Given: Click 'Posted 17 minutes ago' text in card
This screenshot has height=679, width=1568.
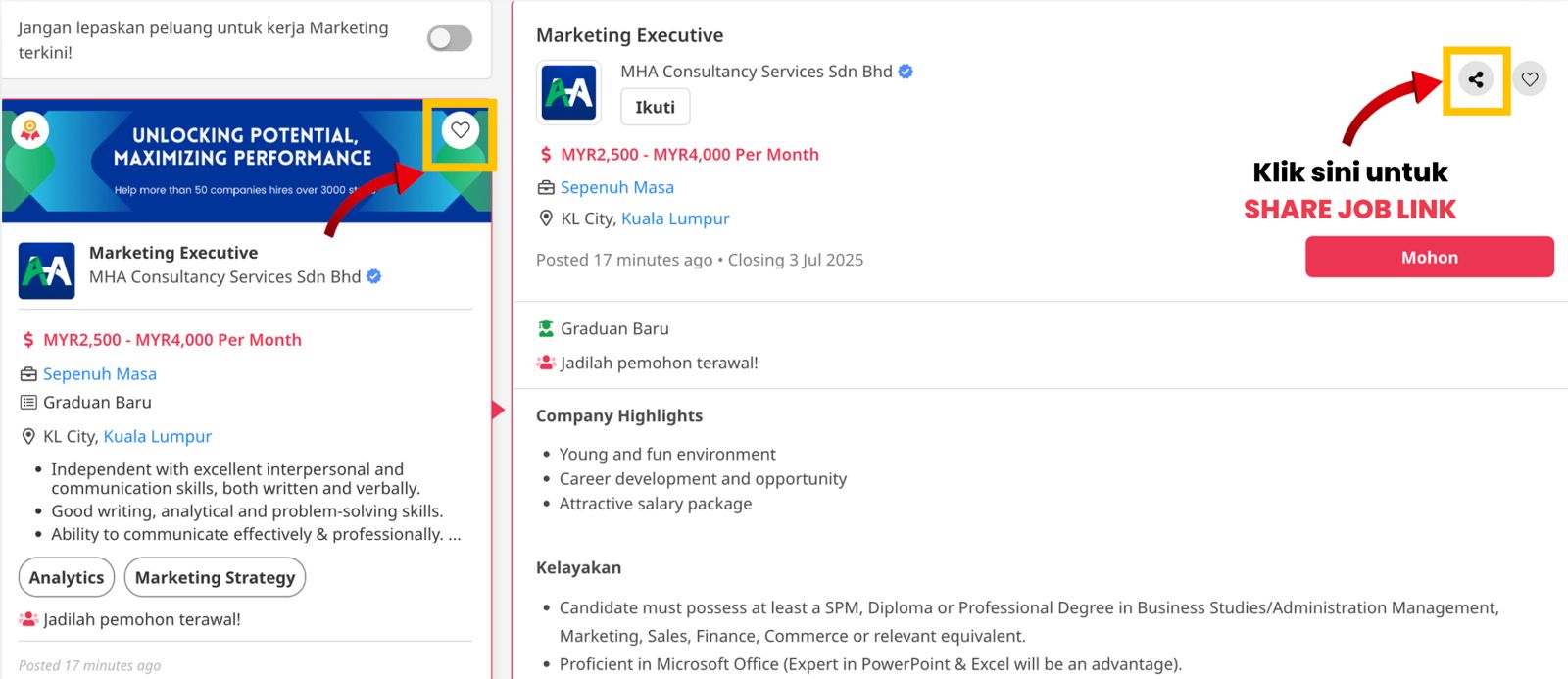Looking at the screenshot, I should click(x=89, y=665).
